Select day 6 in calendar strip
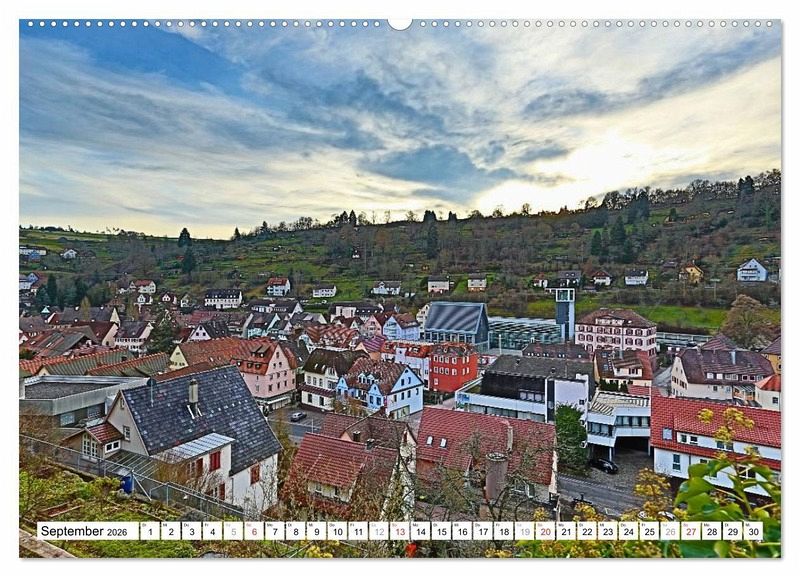This screenshot has width=800, height=577. 254,531
